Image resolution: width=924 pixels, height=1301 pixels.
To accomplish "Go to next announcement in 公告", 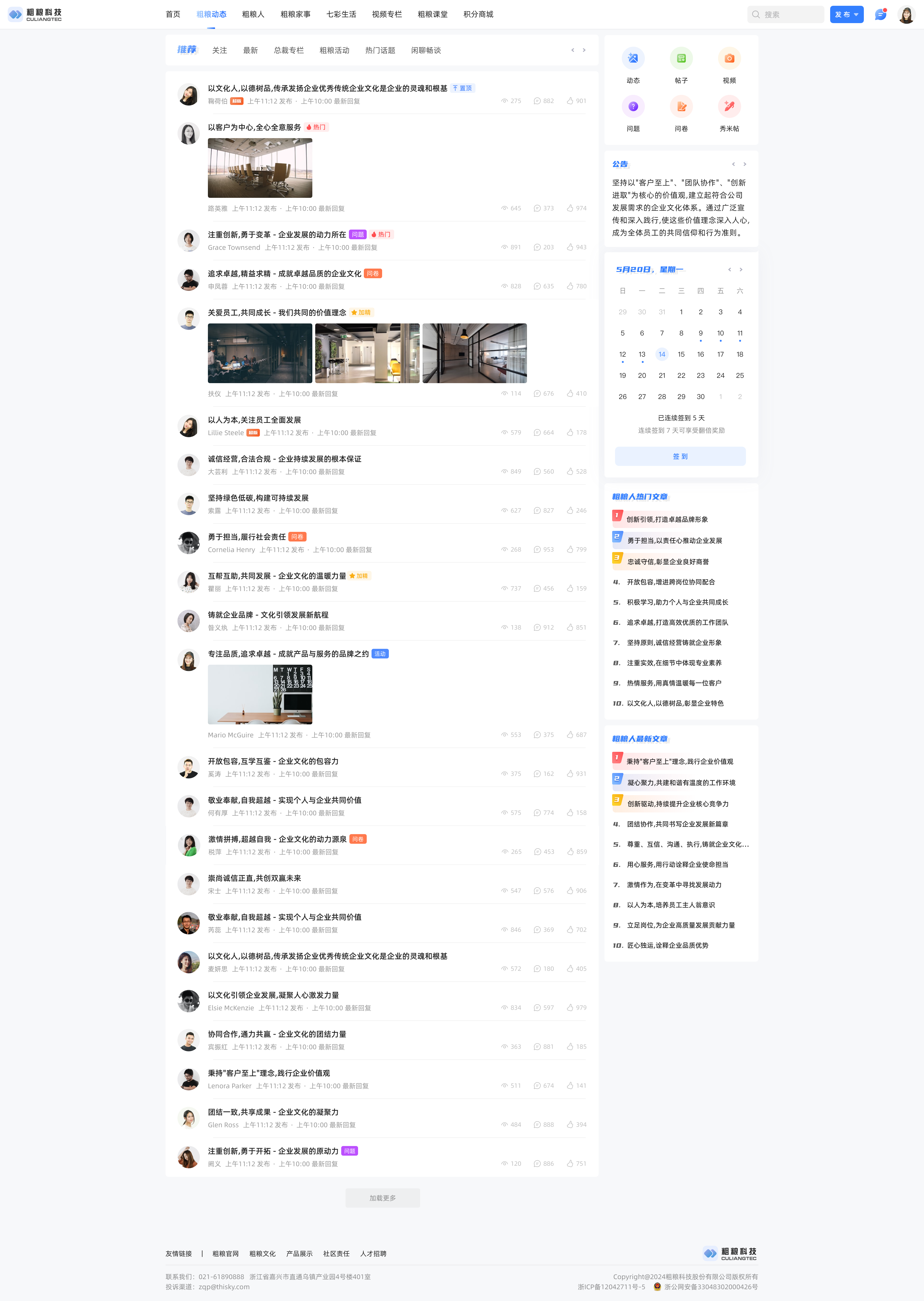I will (745, 164).
